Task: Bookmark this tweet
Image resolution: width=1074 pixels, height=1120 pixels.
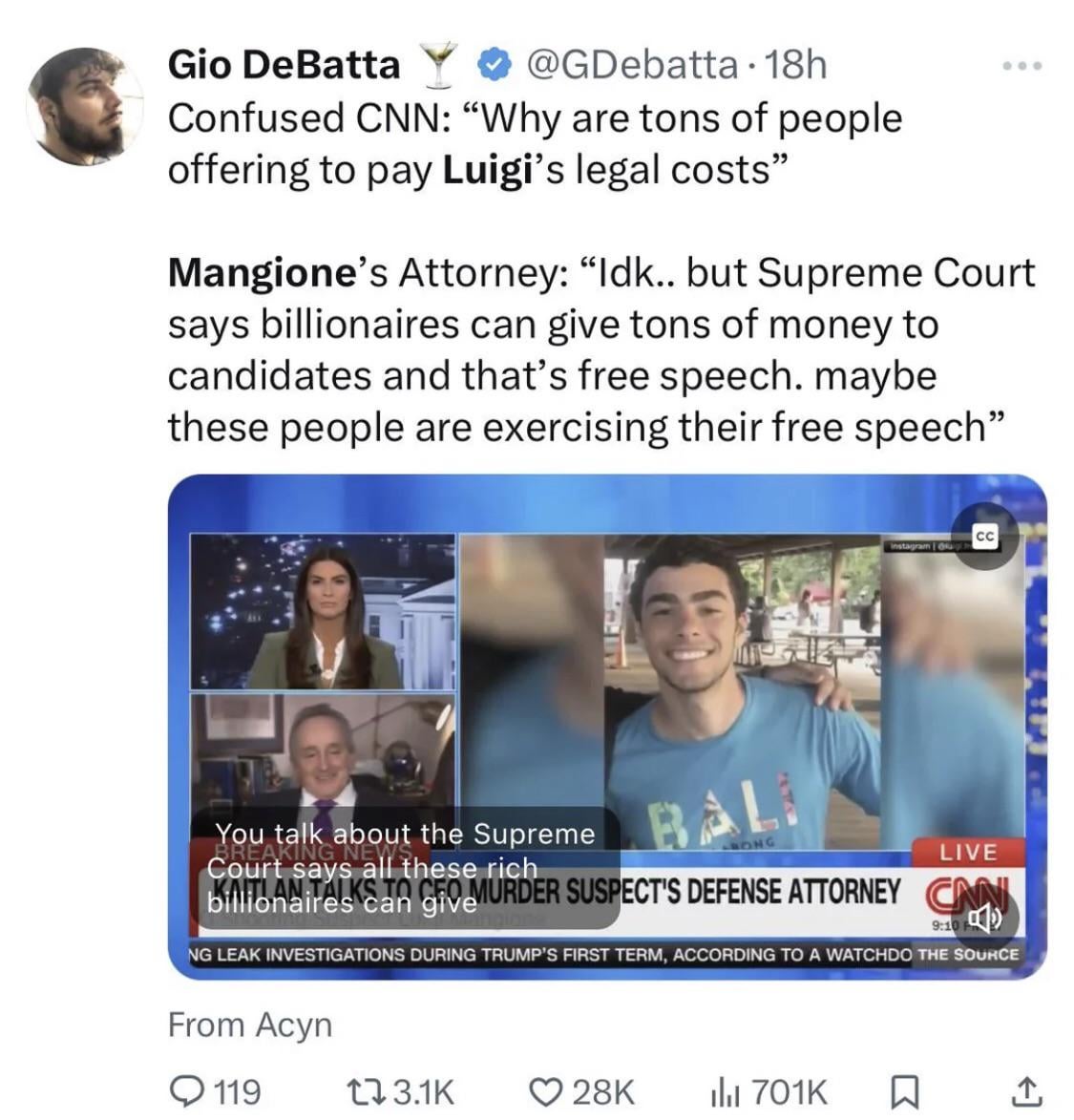Action: (x=900, y=1089)
